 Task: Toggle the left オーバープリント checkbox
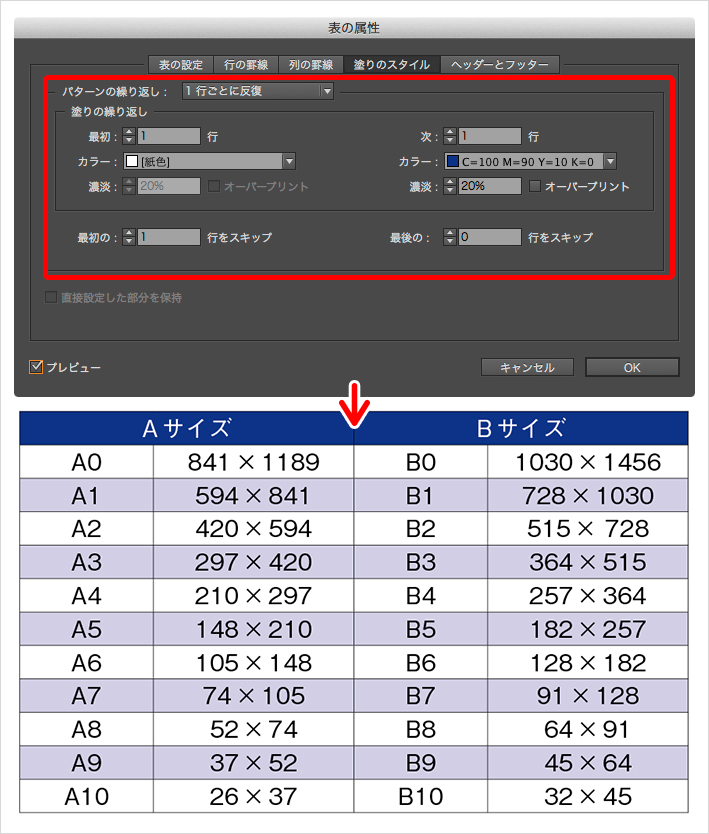214,186
